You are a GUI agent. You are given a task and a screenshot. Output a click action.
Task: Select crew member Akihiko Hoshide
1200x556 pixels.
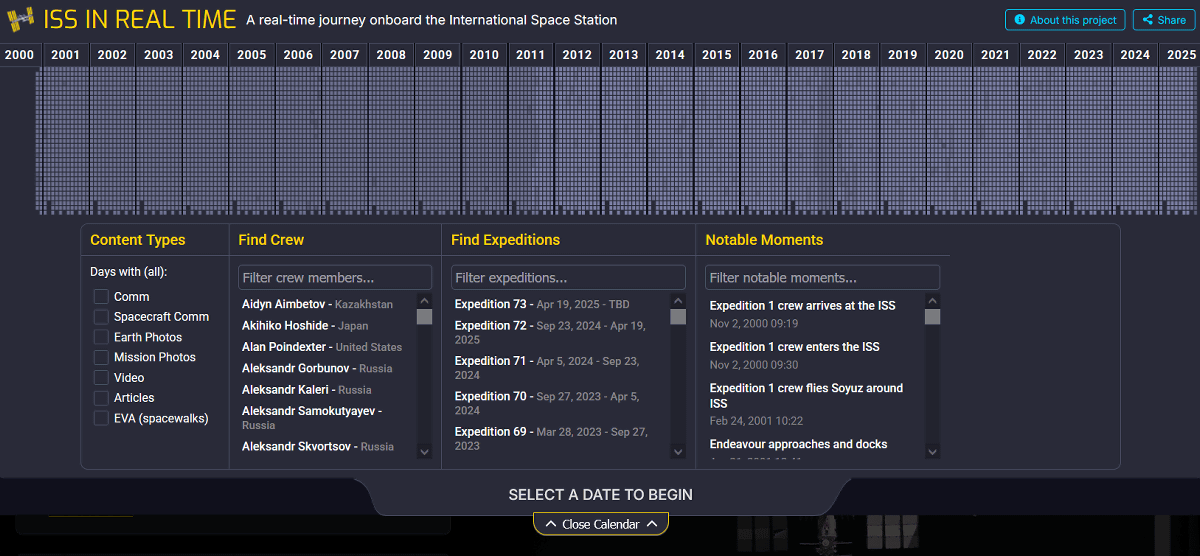point(285,326)
